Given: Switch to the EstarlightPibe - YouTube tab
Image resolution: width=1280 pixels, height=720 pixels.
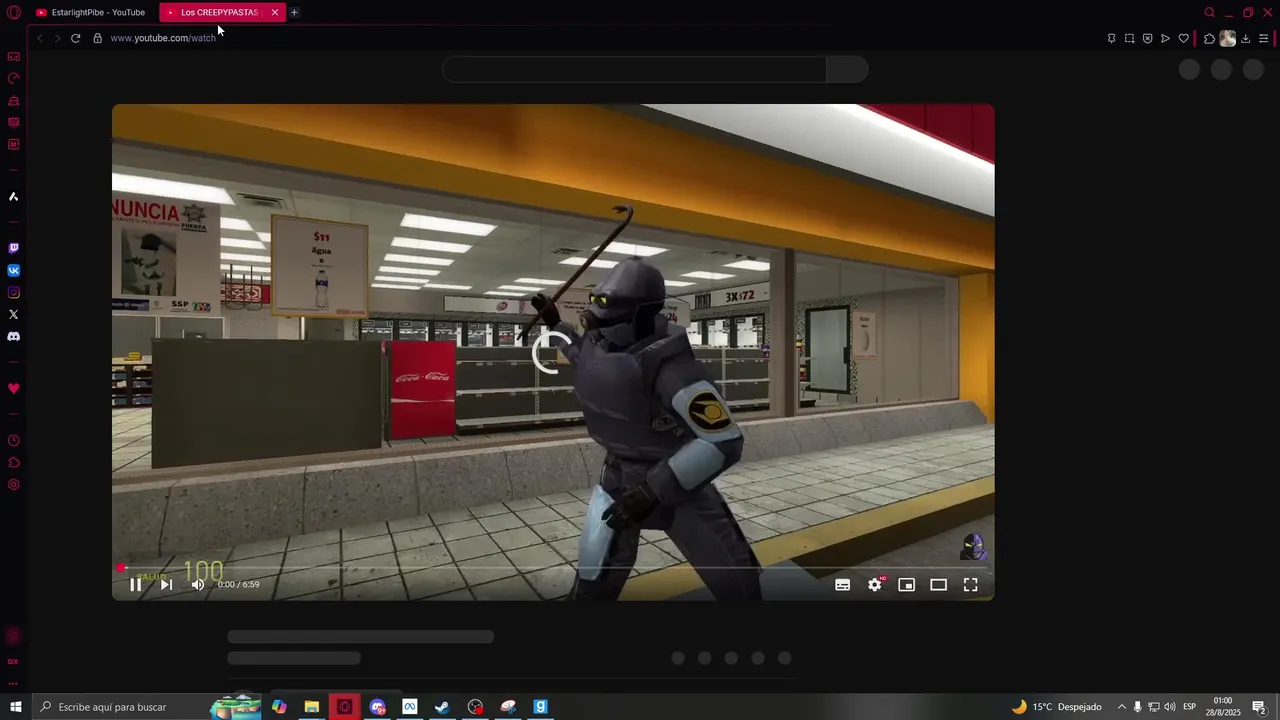Looking at the screenshot, I should coord(91,12).
